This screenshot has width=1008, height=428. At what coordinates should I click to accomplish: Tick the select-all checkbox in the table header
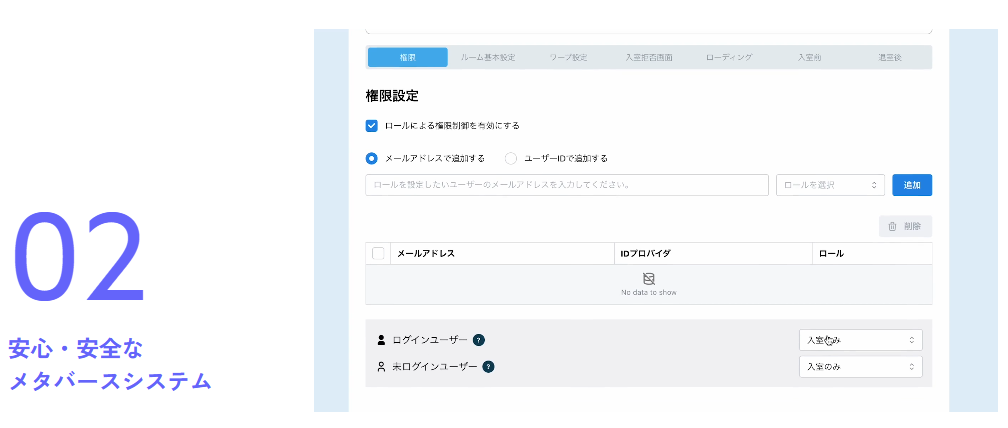[378, 254]
